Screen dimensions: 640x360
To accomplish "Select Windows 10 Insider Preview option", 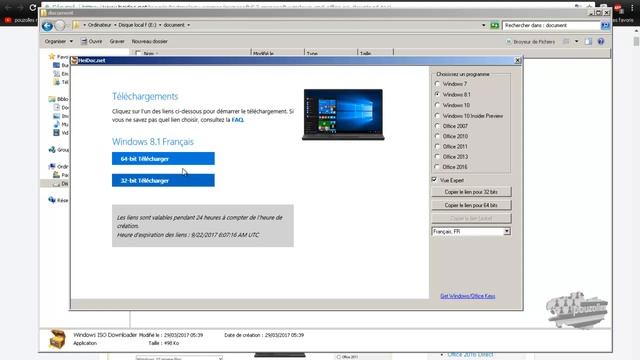I will pyautogui.click(x=437, y=116).
